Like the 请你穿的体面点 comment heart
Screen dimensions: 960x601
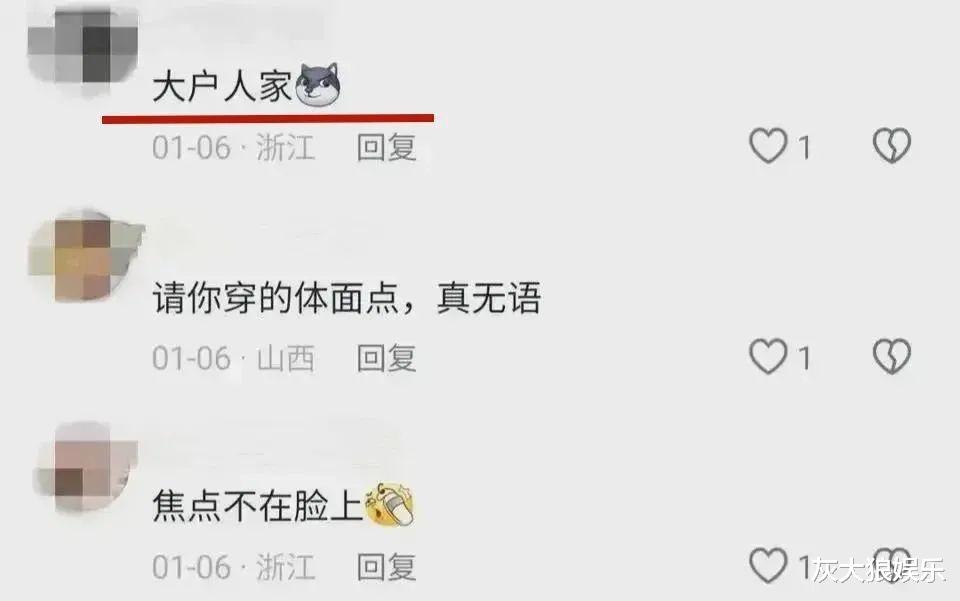click(x=768, y=356)
